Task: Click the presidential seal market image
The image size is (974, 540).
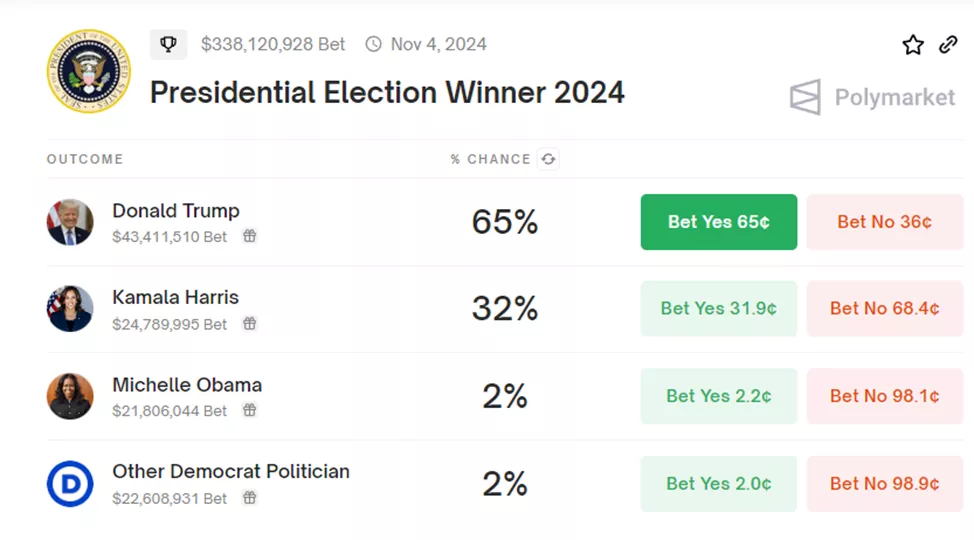Action: [88, 71]
